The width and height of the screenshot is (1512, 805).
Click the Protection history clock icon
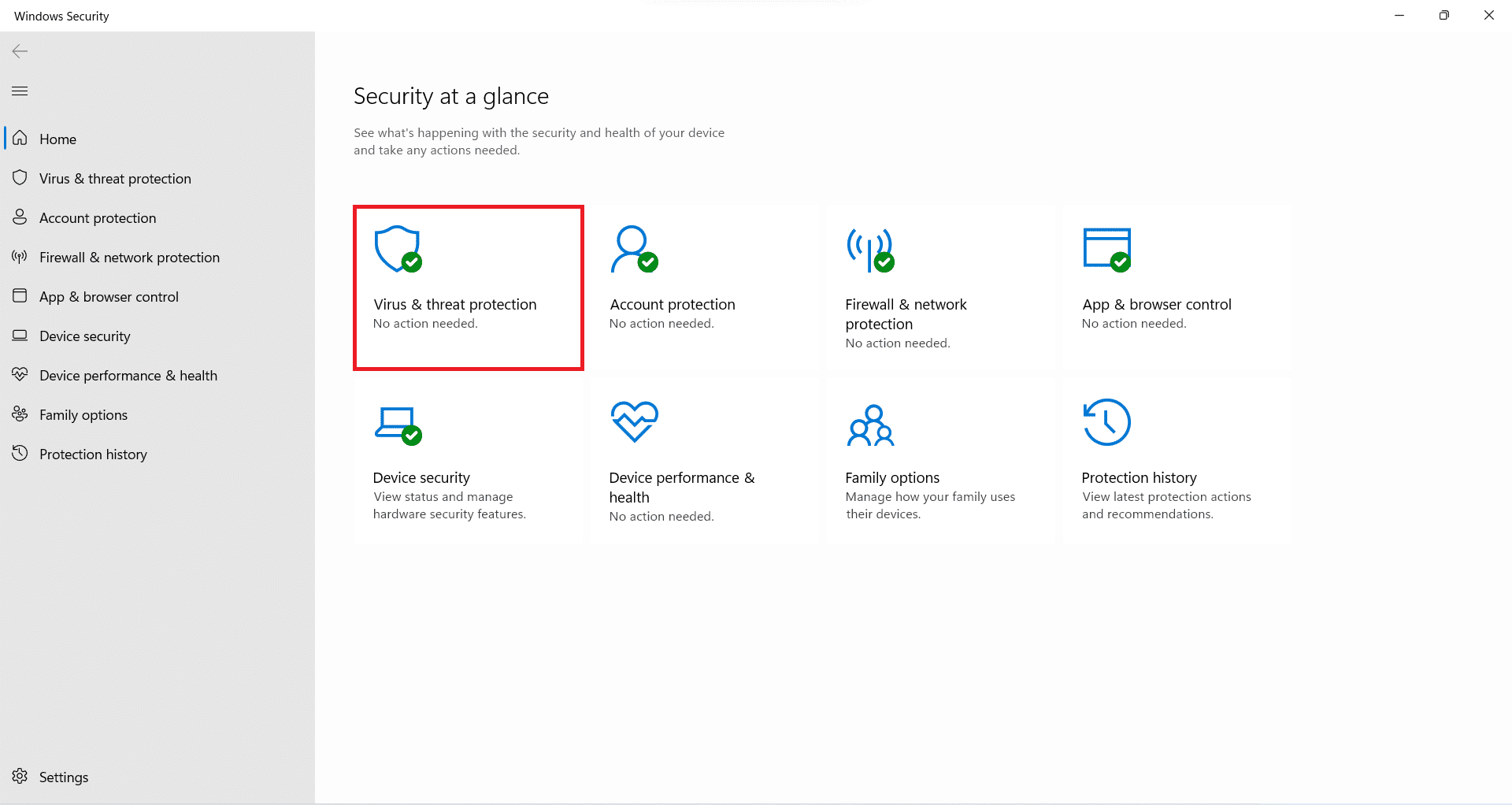pyautogui.click(x=1106, y=422)
